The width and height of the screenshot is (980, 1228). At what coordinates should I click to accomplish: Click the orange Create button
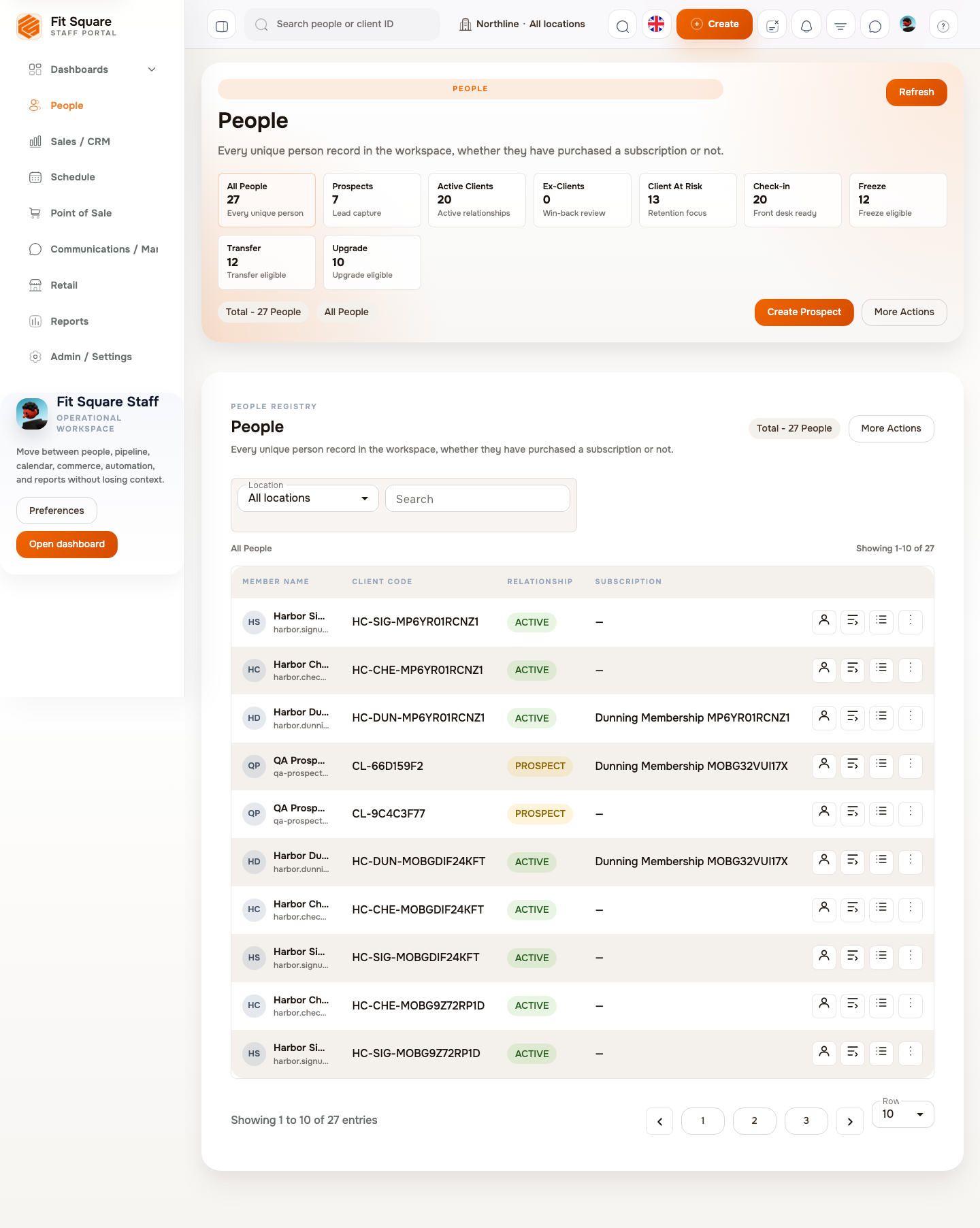(x=714, y=25)
